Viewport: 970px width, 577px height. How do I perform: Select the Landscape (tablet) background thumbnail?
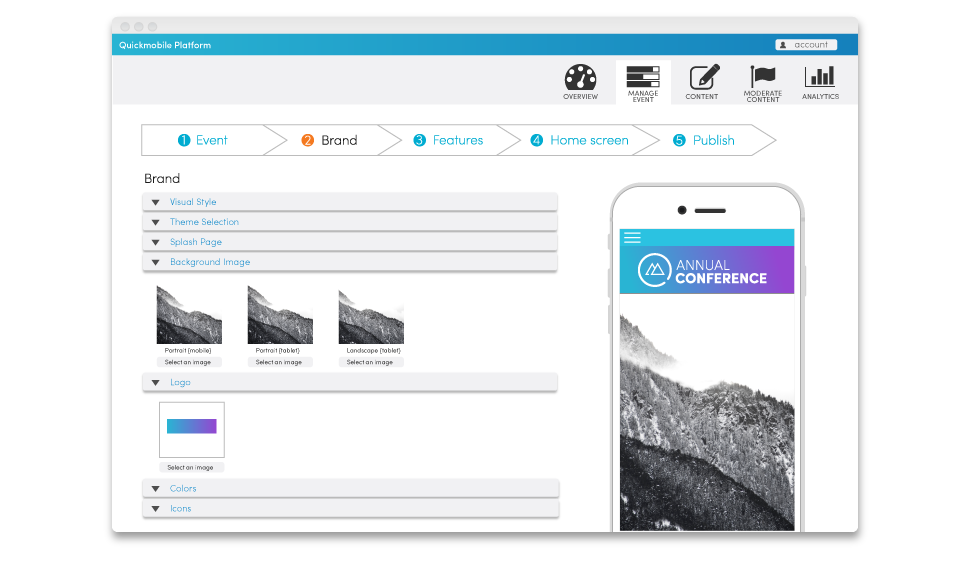(370, 316)
